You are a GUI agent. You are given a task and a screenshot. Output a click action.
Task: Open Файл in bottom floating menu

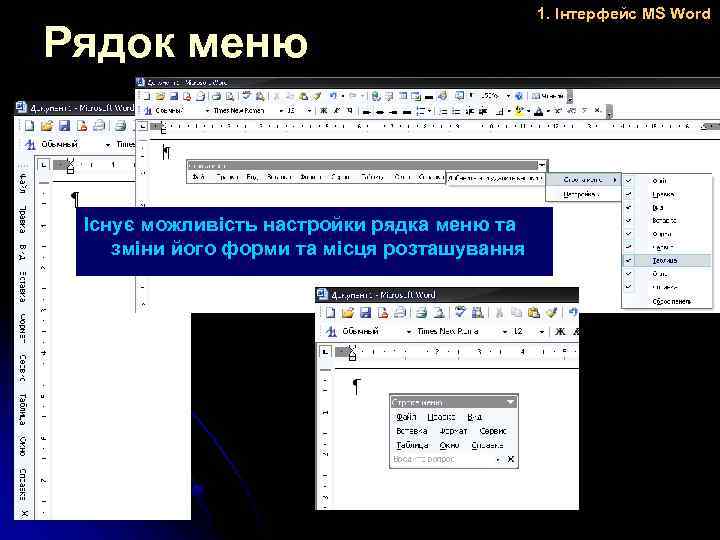click(406, 417)
